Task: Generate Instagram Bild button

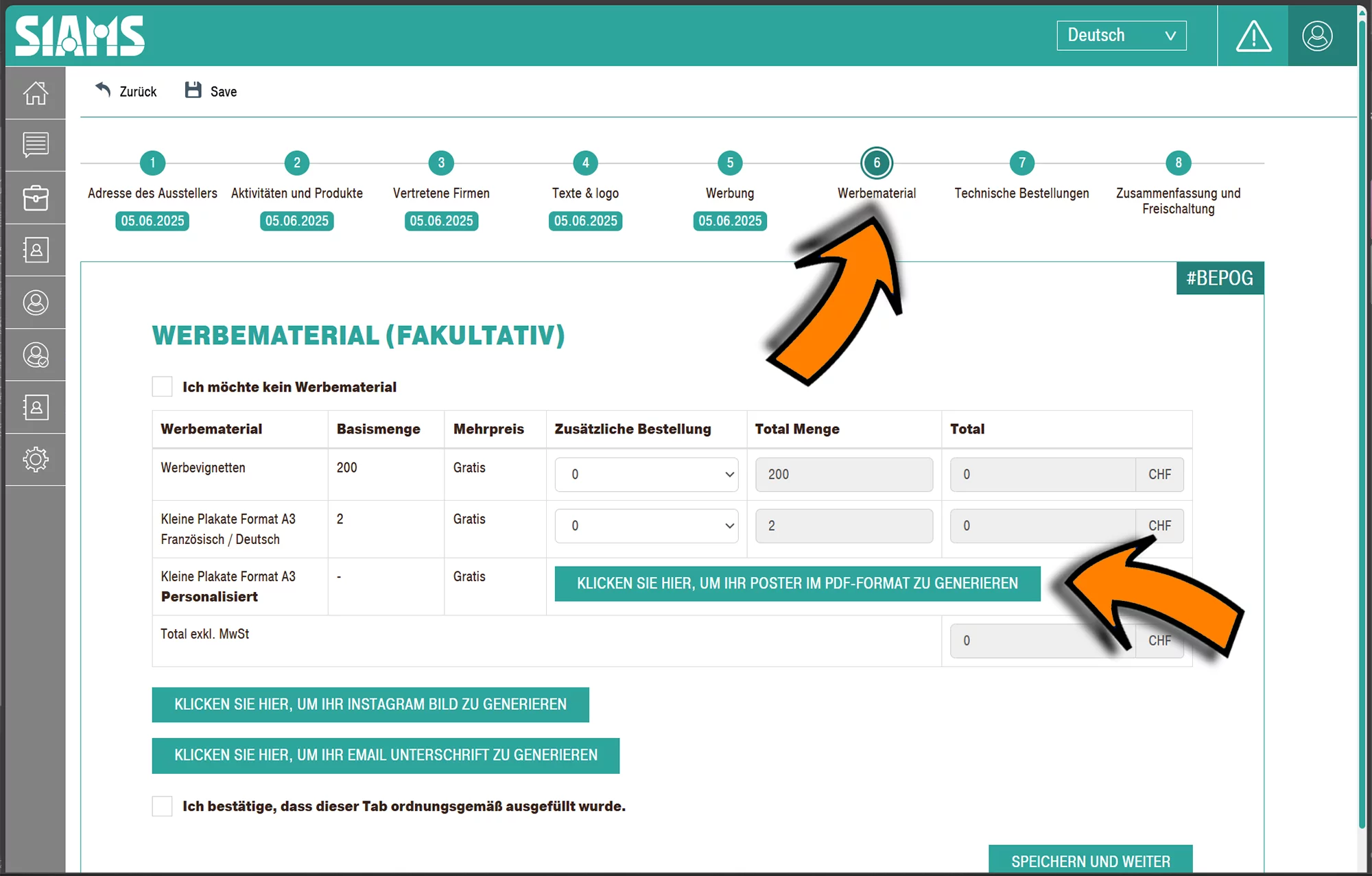Action: 370,705
